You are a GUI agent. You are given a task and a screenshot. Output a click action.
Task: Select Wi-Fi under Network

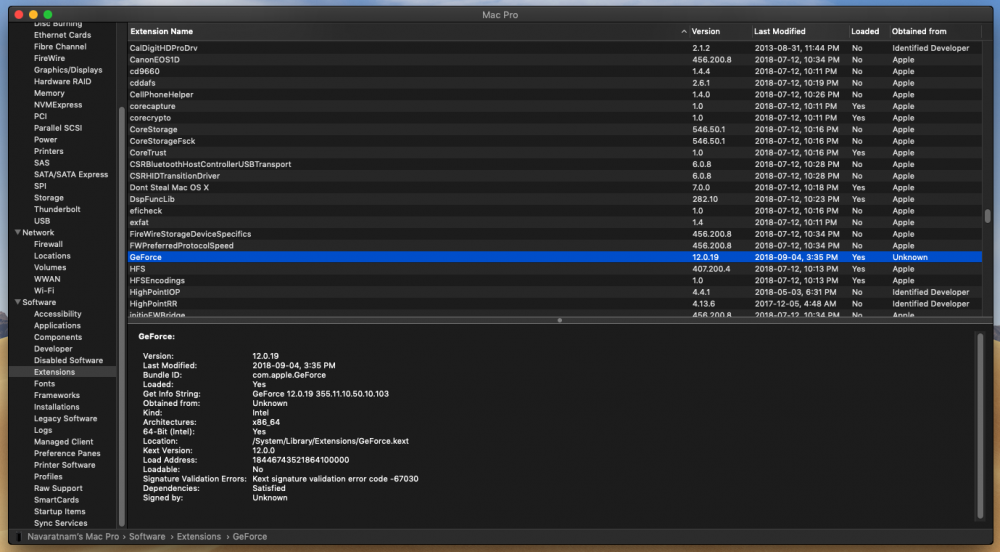tap(44, 291)
